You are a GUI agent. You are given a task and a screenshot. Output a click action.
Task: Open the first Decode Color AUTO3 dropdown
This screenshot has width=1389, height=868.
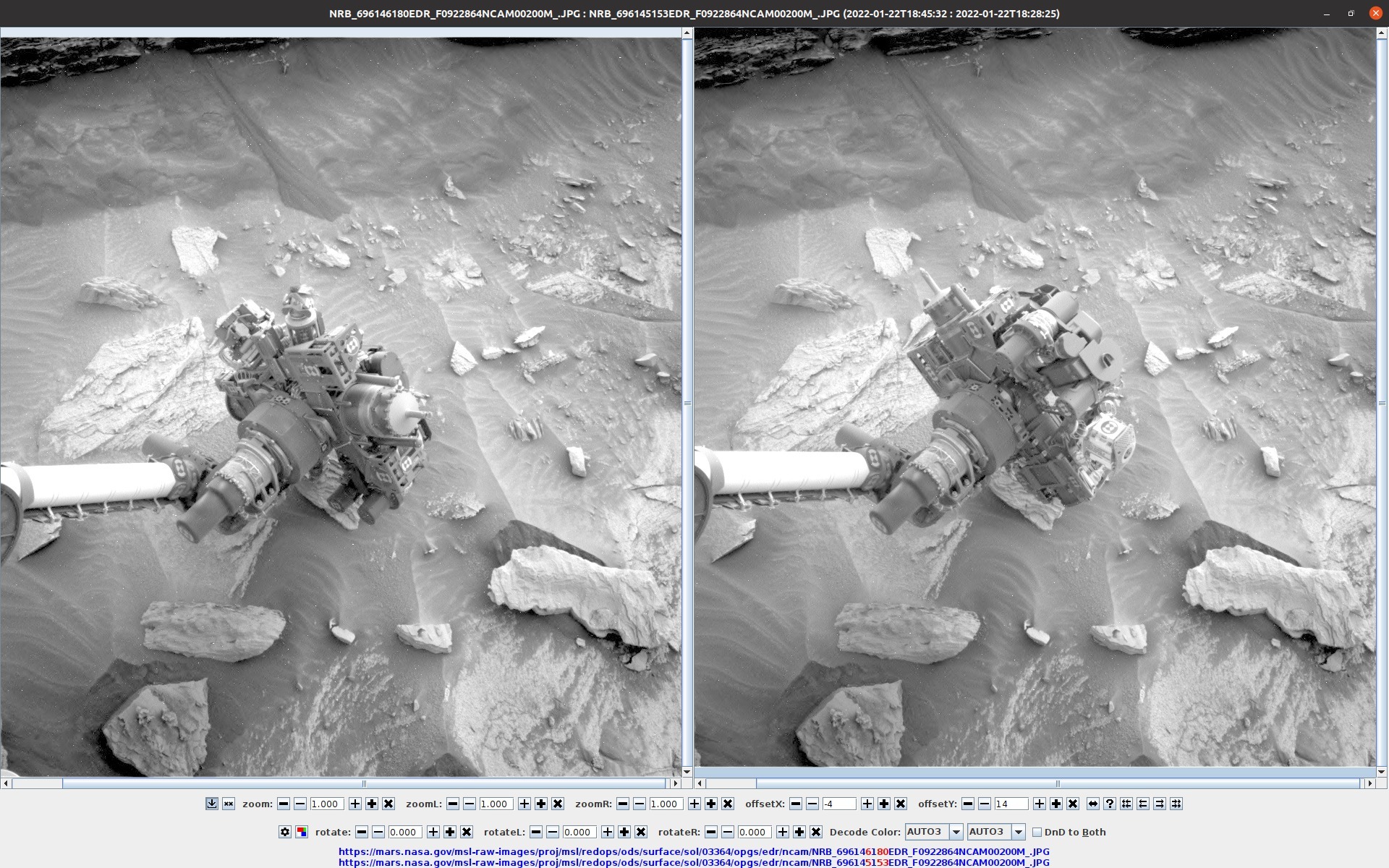933,832
